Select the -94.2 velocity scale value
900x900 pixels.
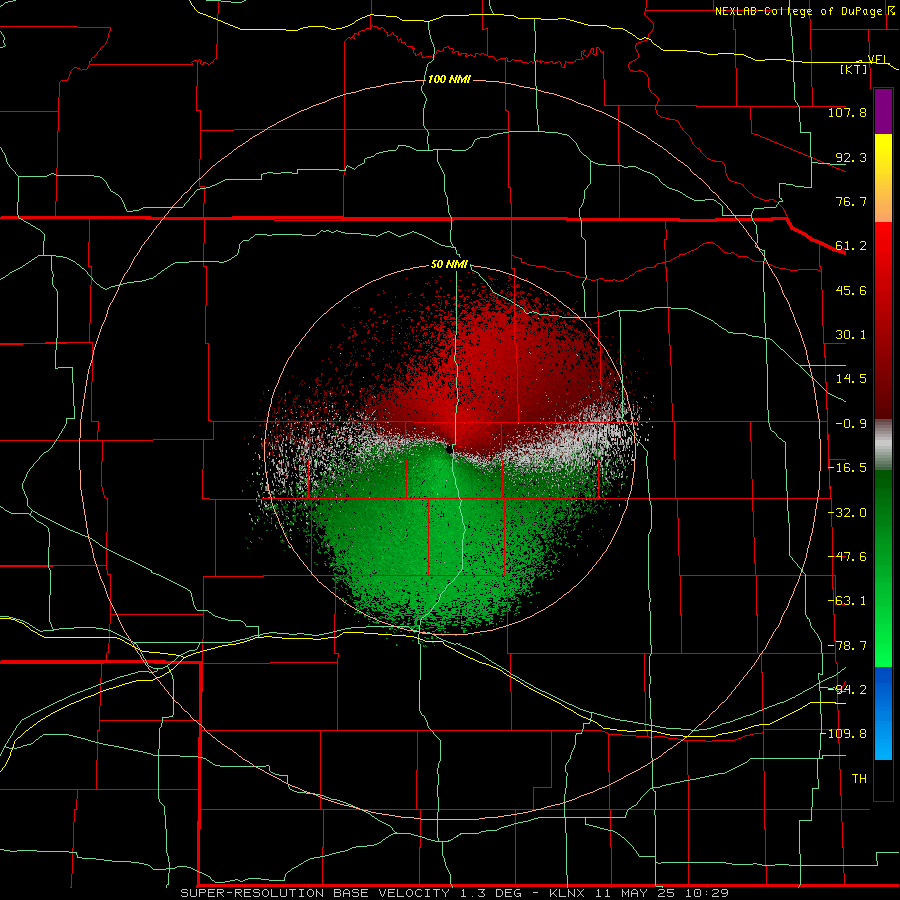847,690
